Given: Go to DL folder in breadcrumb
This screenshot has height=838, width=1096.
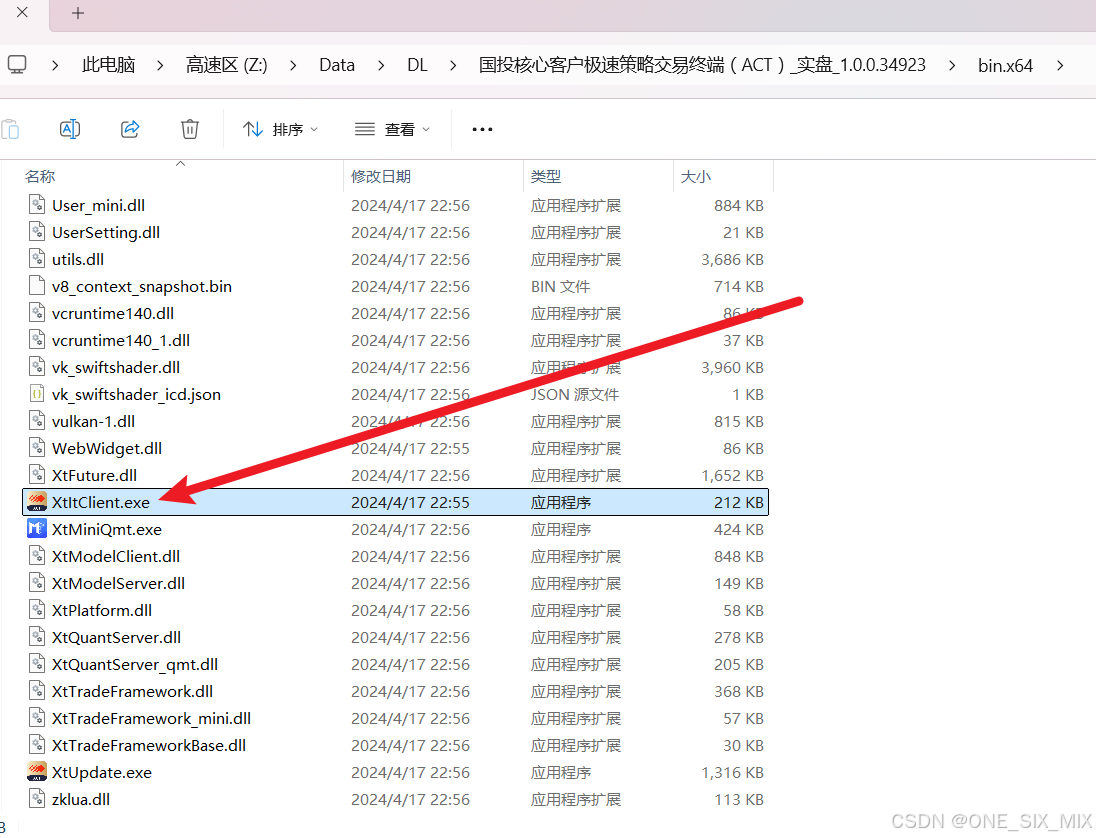Looking at the screenshot, I should (417, 65).
